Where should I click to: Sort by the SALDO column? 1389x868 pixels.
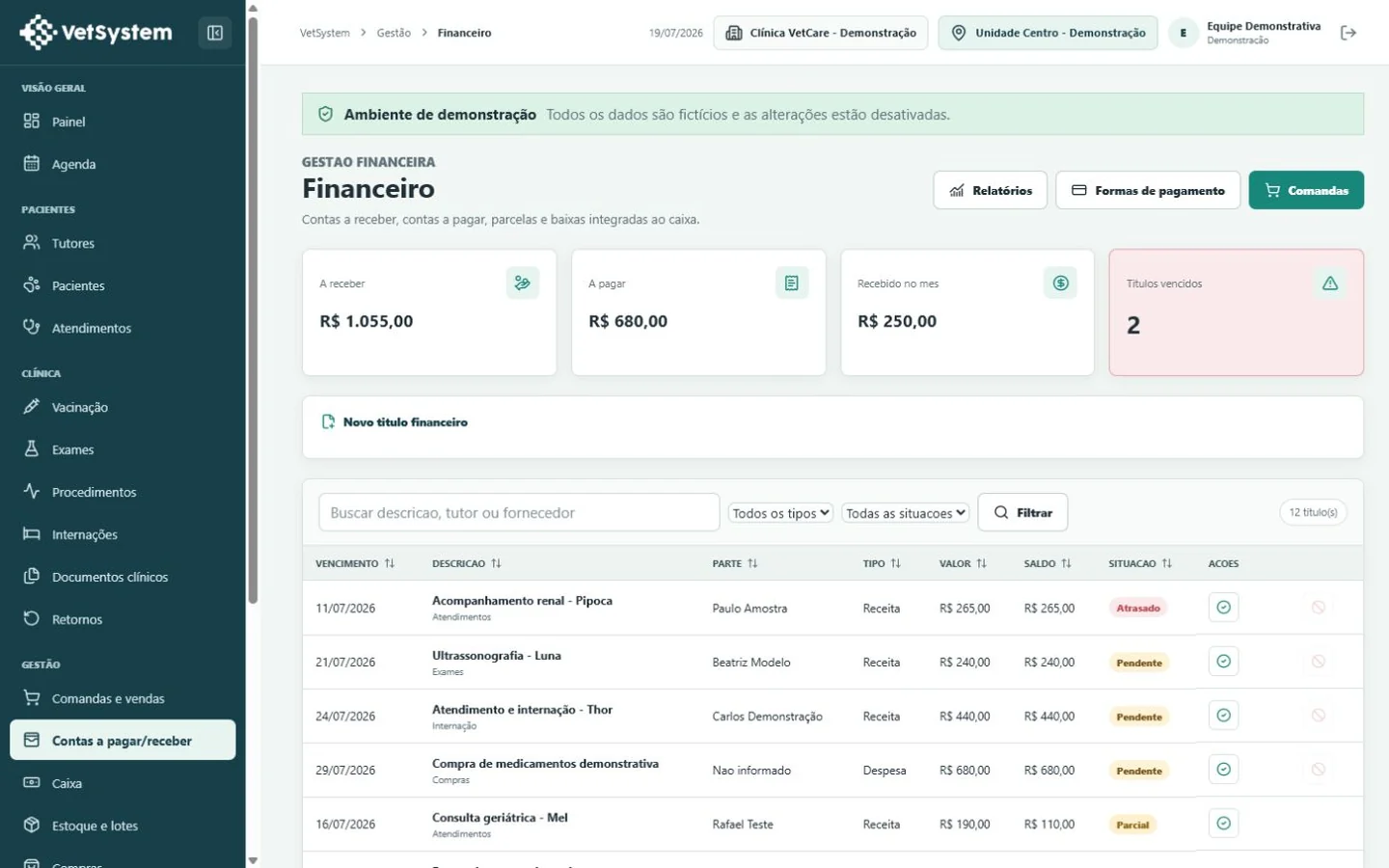click(1048, 563)
